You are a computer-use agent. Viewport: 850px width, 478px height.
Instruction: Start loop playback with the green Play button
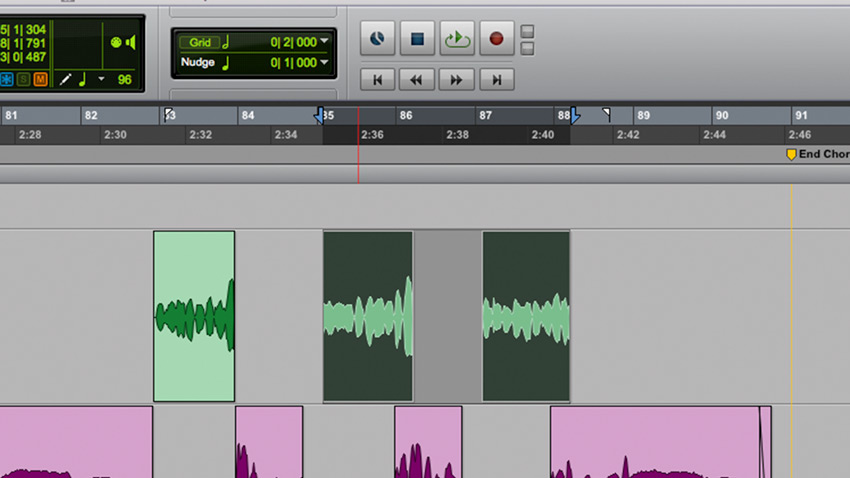[x=457, y=38]
